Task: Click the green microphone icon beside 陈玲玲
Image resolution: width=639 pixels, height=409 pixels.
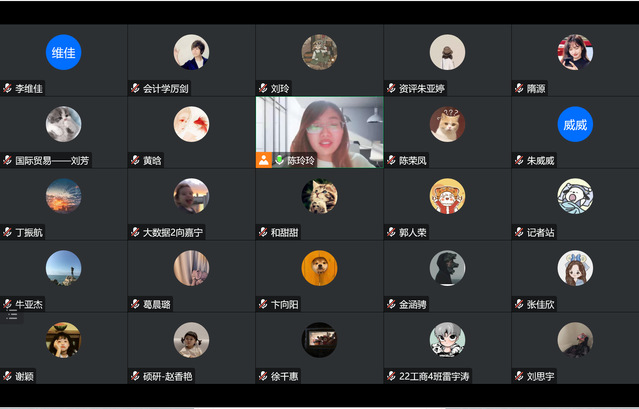Action: point(279,160)
